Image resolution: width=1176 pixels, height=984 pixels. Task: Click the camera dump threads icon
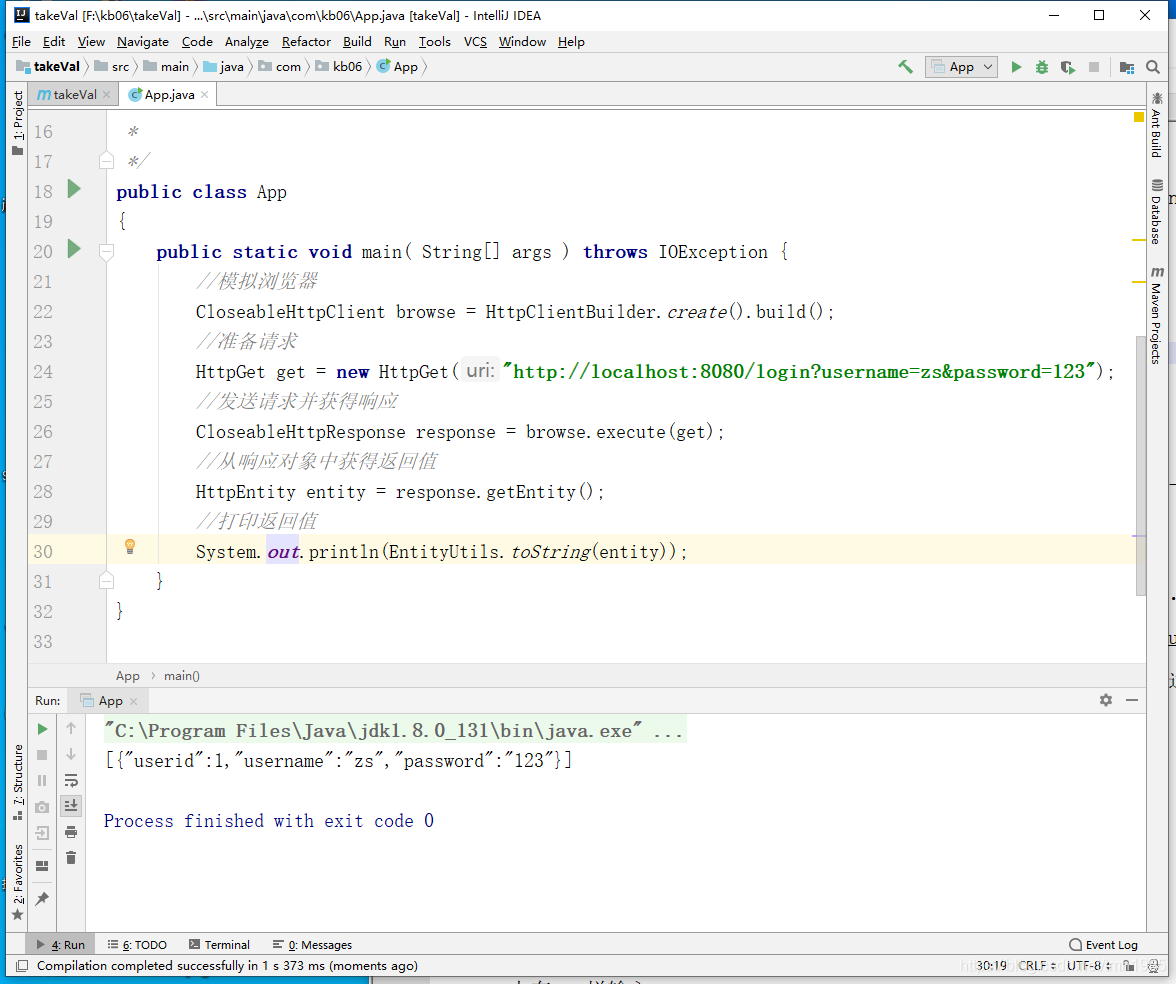click(x=42, y=807)
